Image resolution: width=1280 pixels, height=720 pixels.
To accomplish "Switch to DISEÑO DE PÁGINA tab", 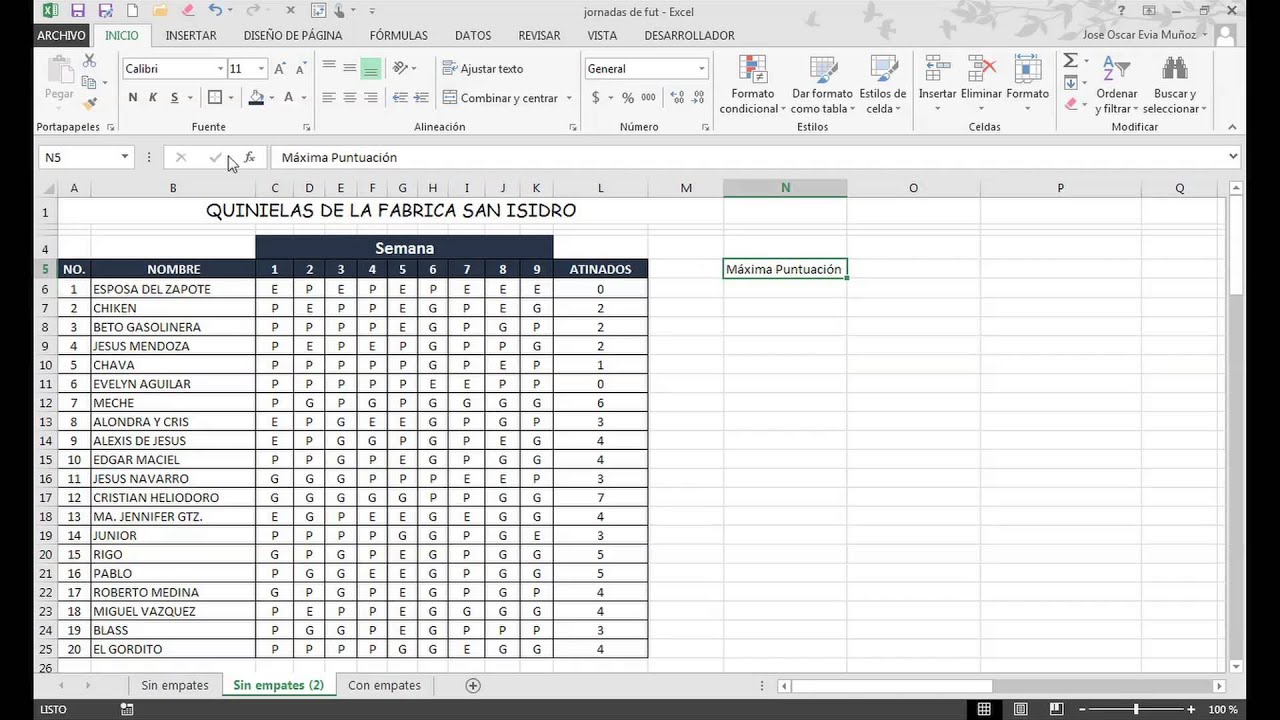I will coord(293,35).
